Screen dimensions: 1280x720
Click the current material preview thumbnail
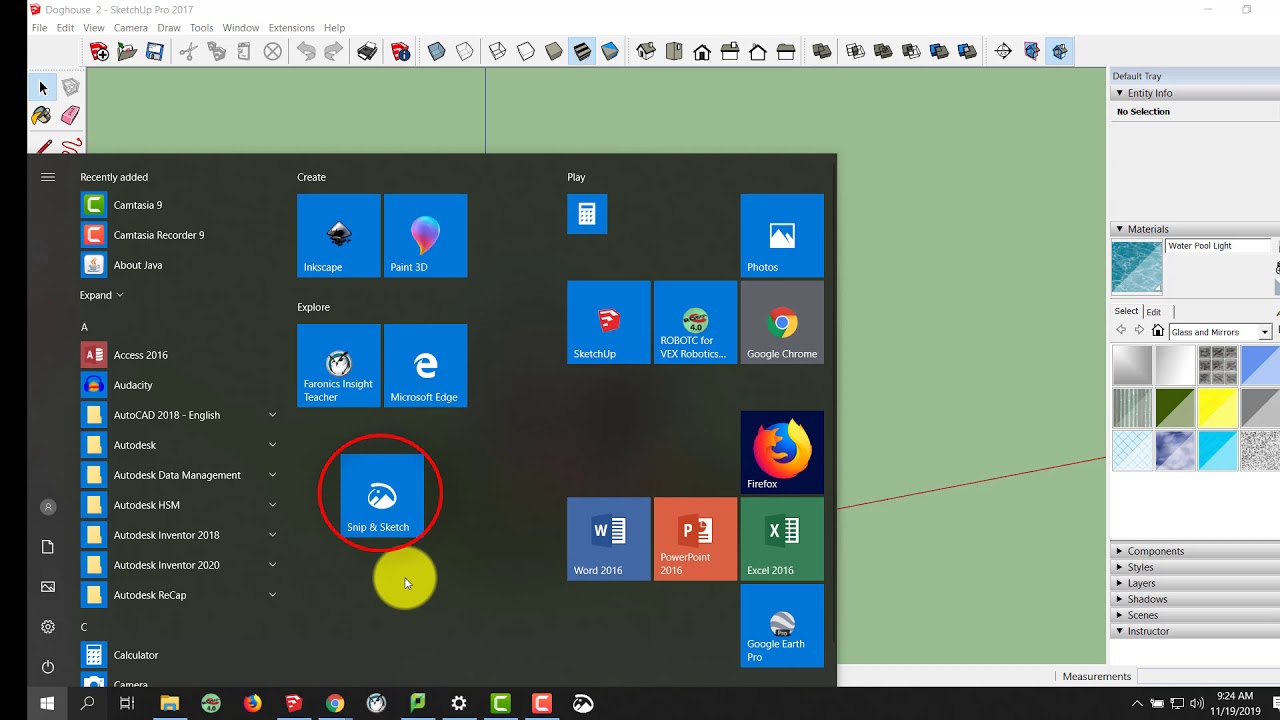click(1137, 267)
